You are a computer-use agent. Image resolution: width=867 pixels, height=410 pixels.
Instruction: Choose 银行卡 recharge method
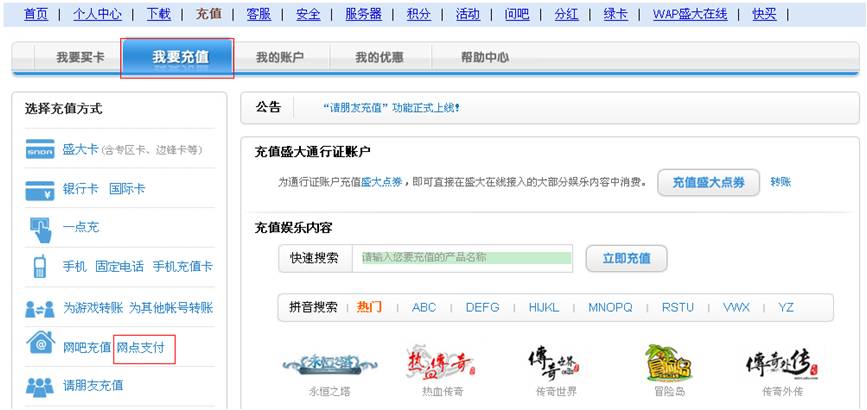coord(80,189)
